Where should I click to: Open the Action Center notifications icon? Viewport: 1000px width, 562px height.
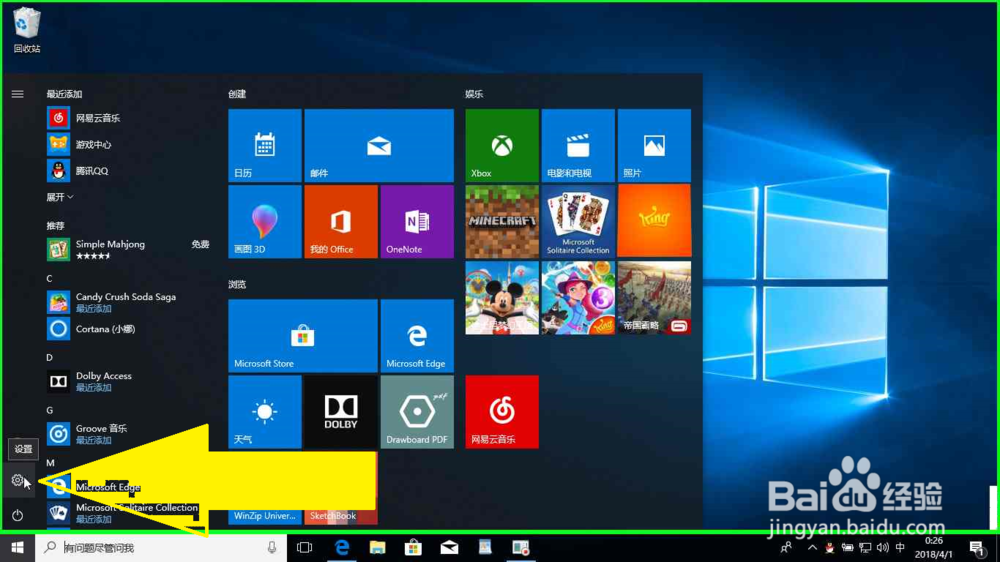click(976, 547)
